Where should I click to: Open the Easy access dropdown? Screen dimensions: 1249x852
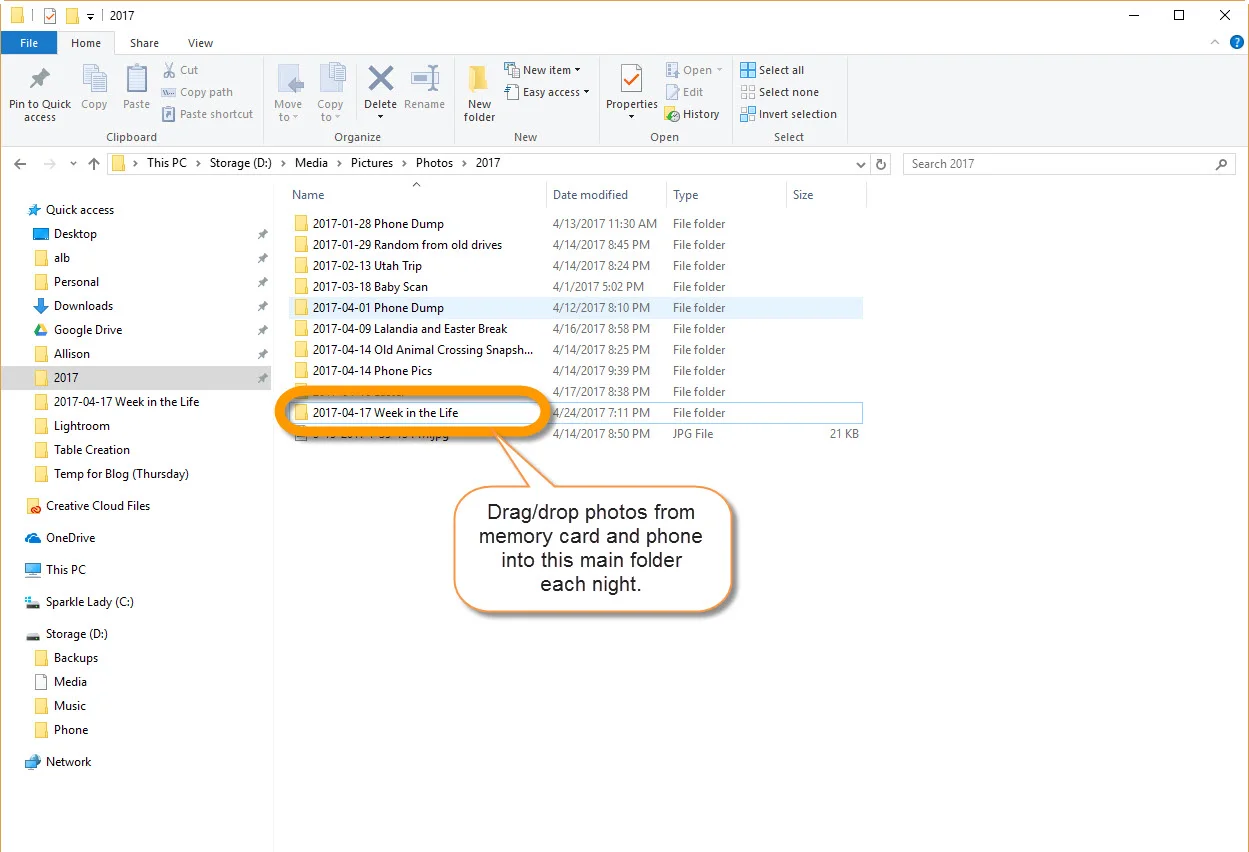pyautogui.click(x=546, y=92)
